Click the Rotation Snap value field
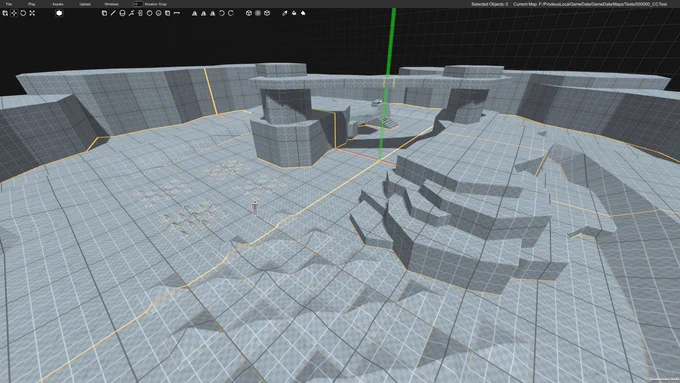This screenshot has width=680, height=383. click(137, 4)
